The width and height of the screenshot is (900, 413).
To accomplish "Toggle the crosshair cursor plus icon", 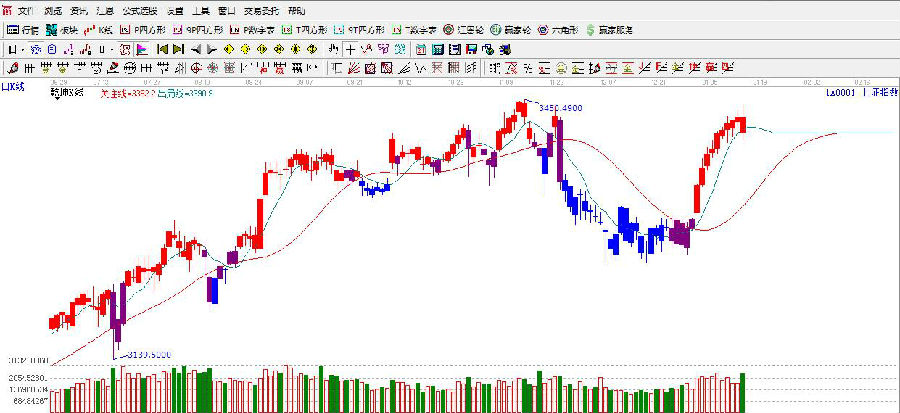I will (x=350, y=48).
